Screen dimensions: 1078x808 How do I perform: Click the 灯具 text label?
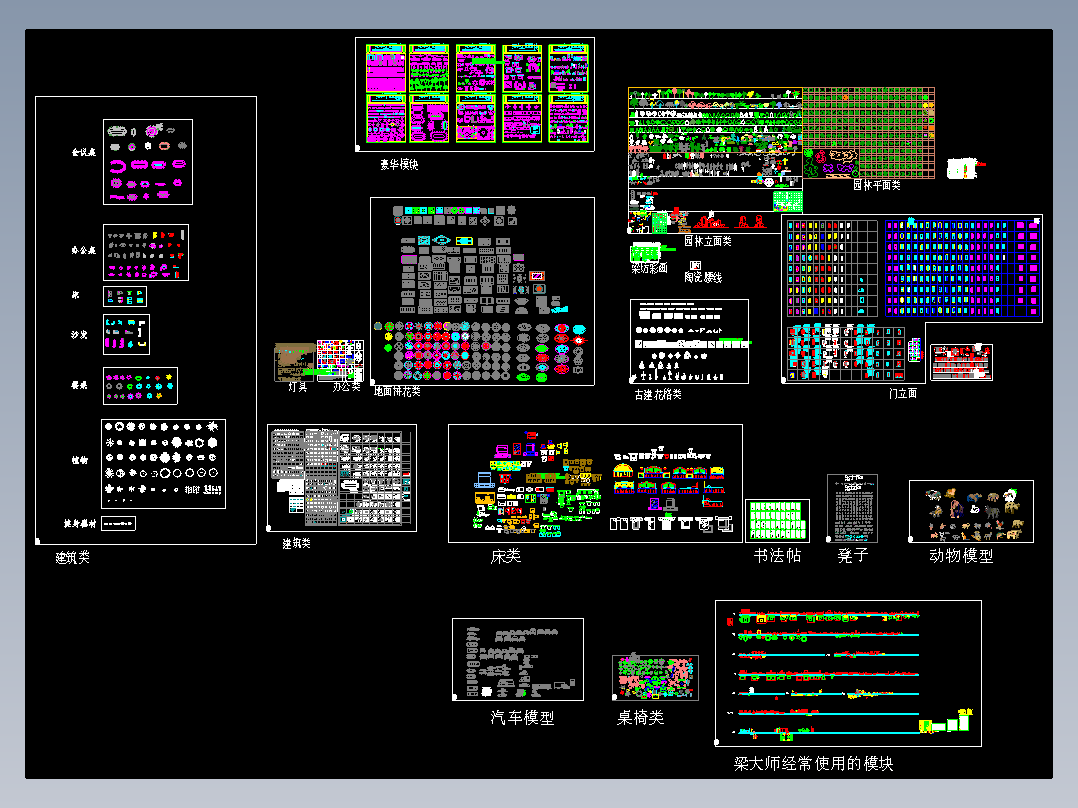point(297,387)
